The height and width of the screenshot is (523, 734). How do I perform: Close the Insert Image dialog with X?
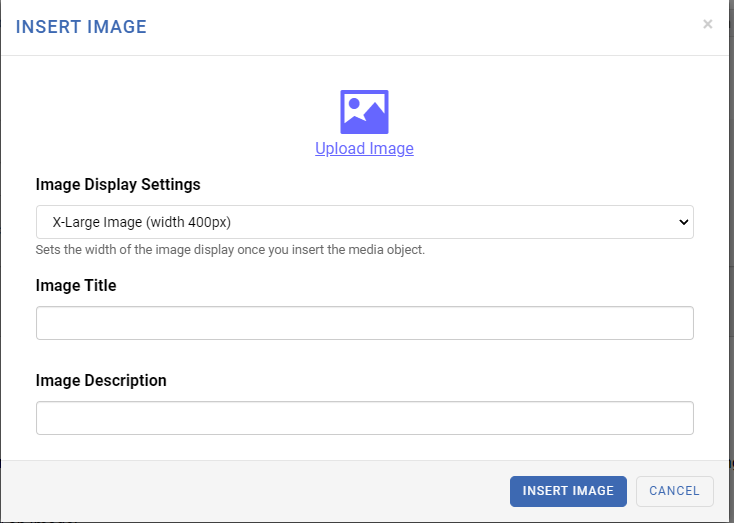[x=707, y=24]
